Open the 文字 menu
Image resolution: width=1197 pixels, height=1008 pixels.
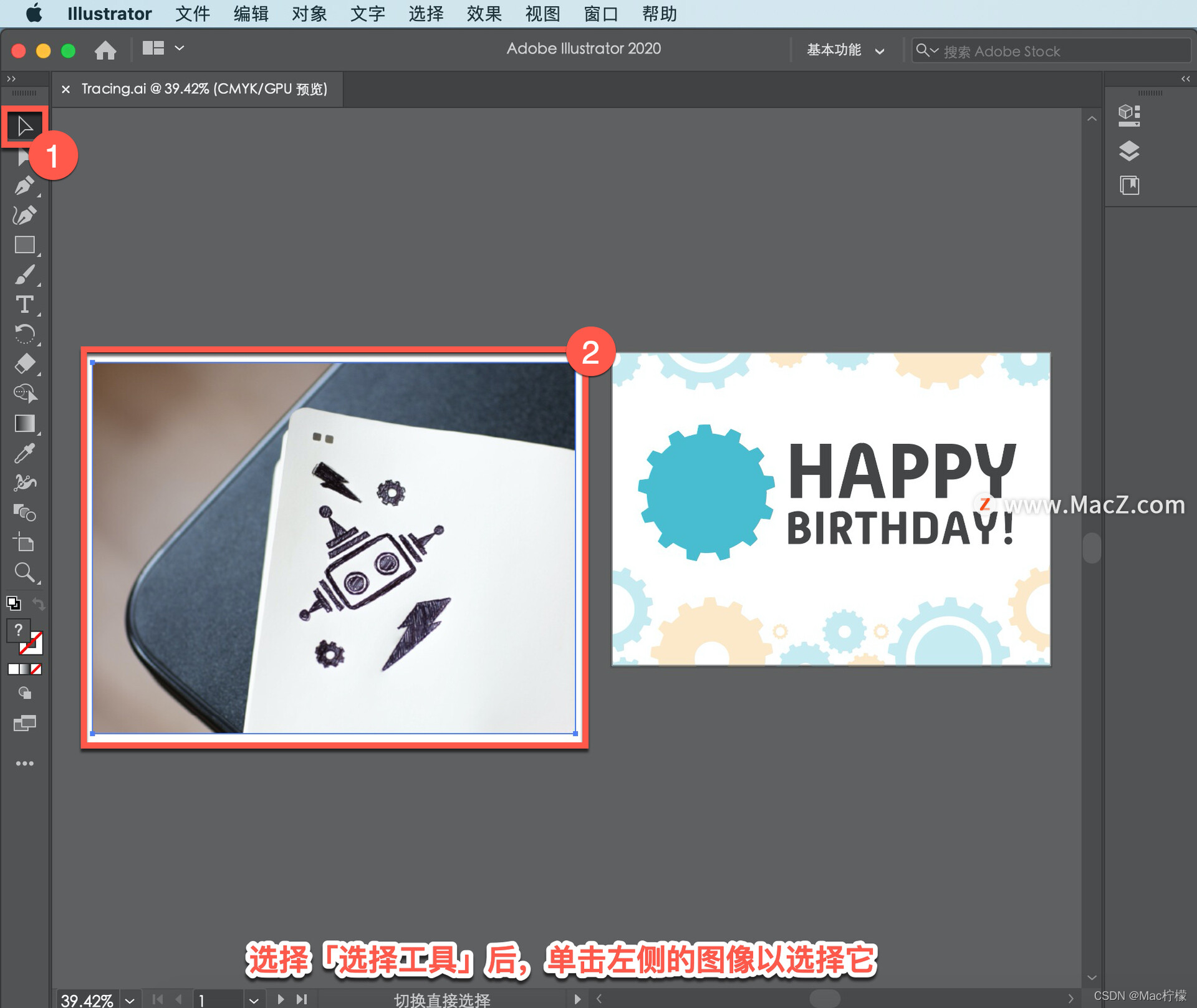[x=367, y=14]
